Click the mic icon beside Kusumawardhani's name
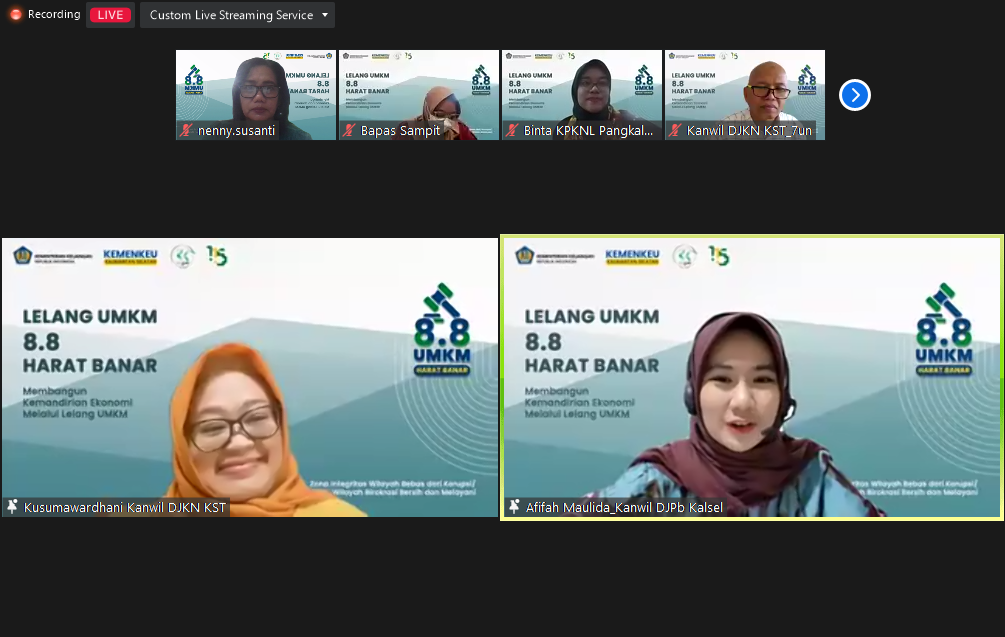Screen dimensions: 1005x637 11,507
